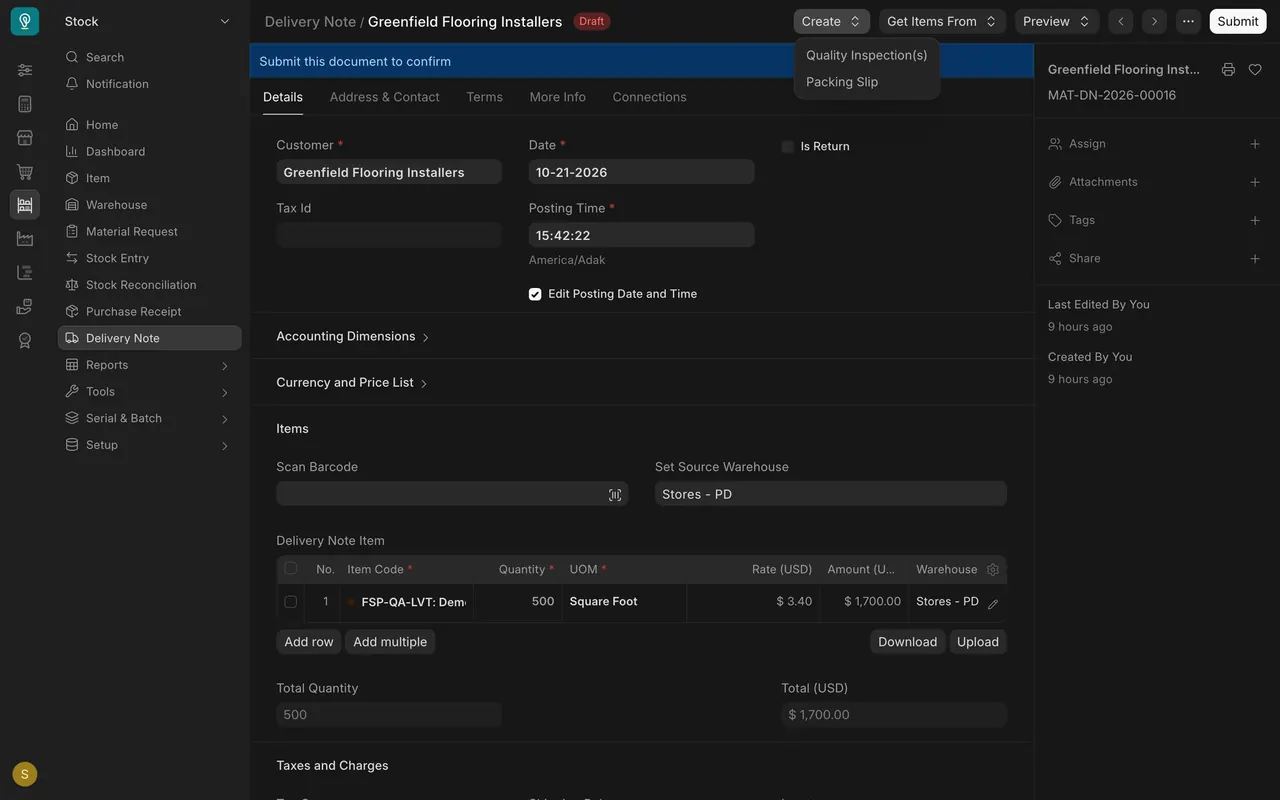Click the Set Source Warehouse field

(x=831, y=494)
